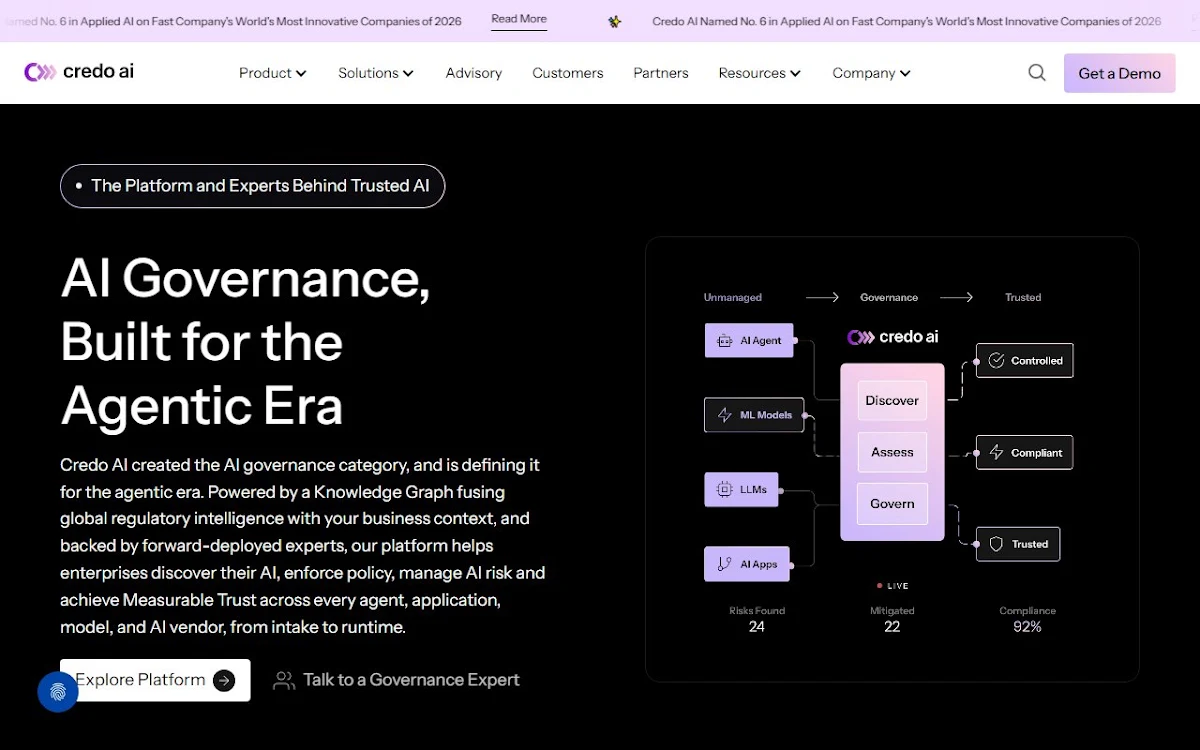1200x750 pixels.
Task: Open the Partners page
Action: 661,73
